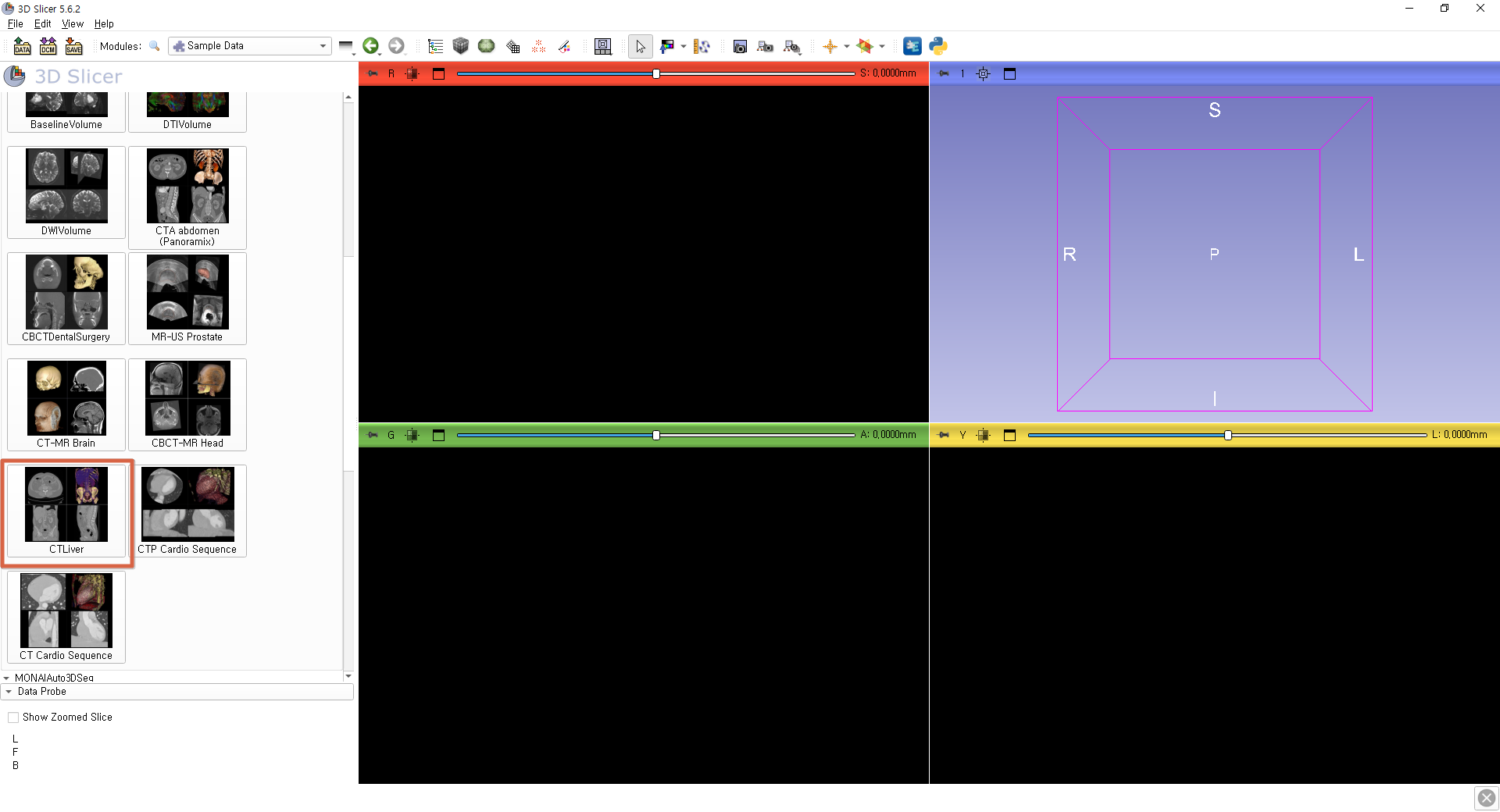The image size is (1500, 812).
Task: Click the ruler markup place tool icon
Action: [702, 47]
